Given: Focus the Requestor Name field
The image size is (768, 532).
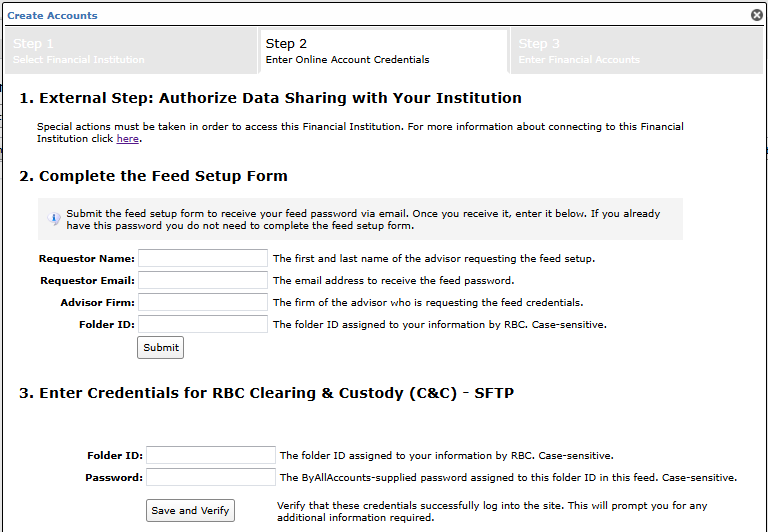Looking at the screenshot, I should coord(203,258).
